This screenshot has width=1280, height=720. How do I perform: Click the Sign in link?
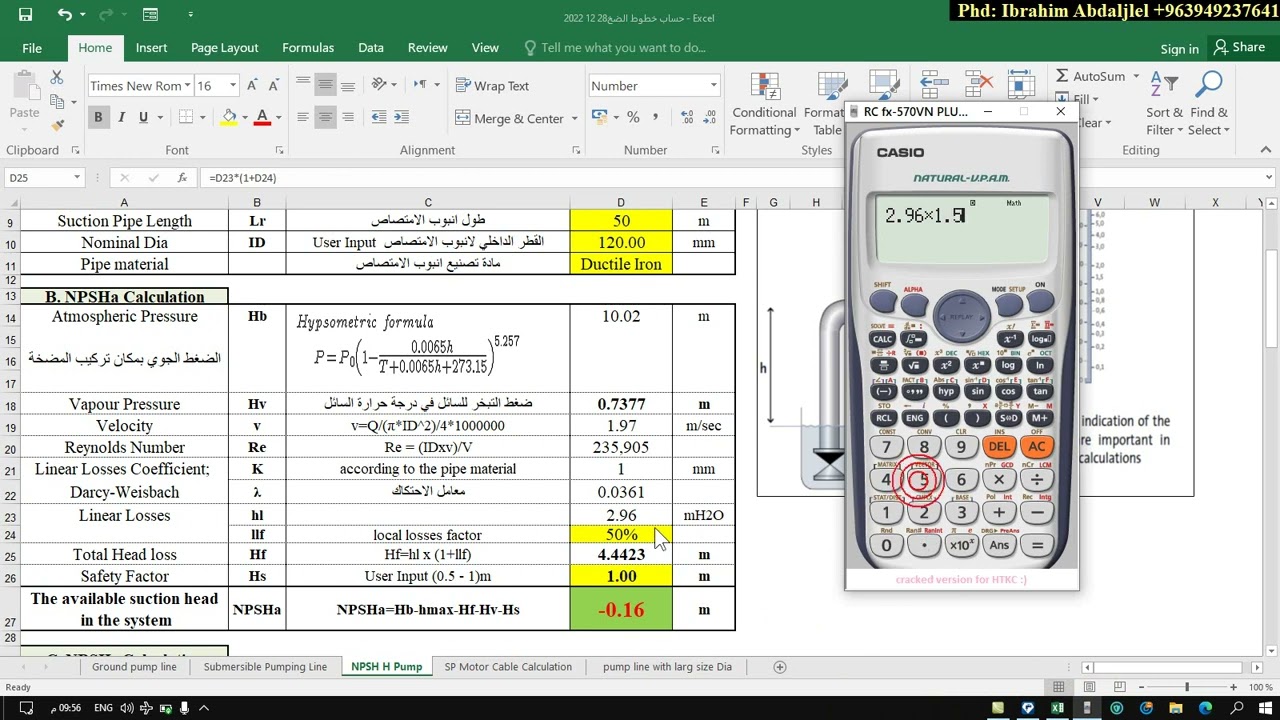tap(1180, 49)
